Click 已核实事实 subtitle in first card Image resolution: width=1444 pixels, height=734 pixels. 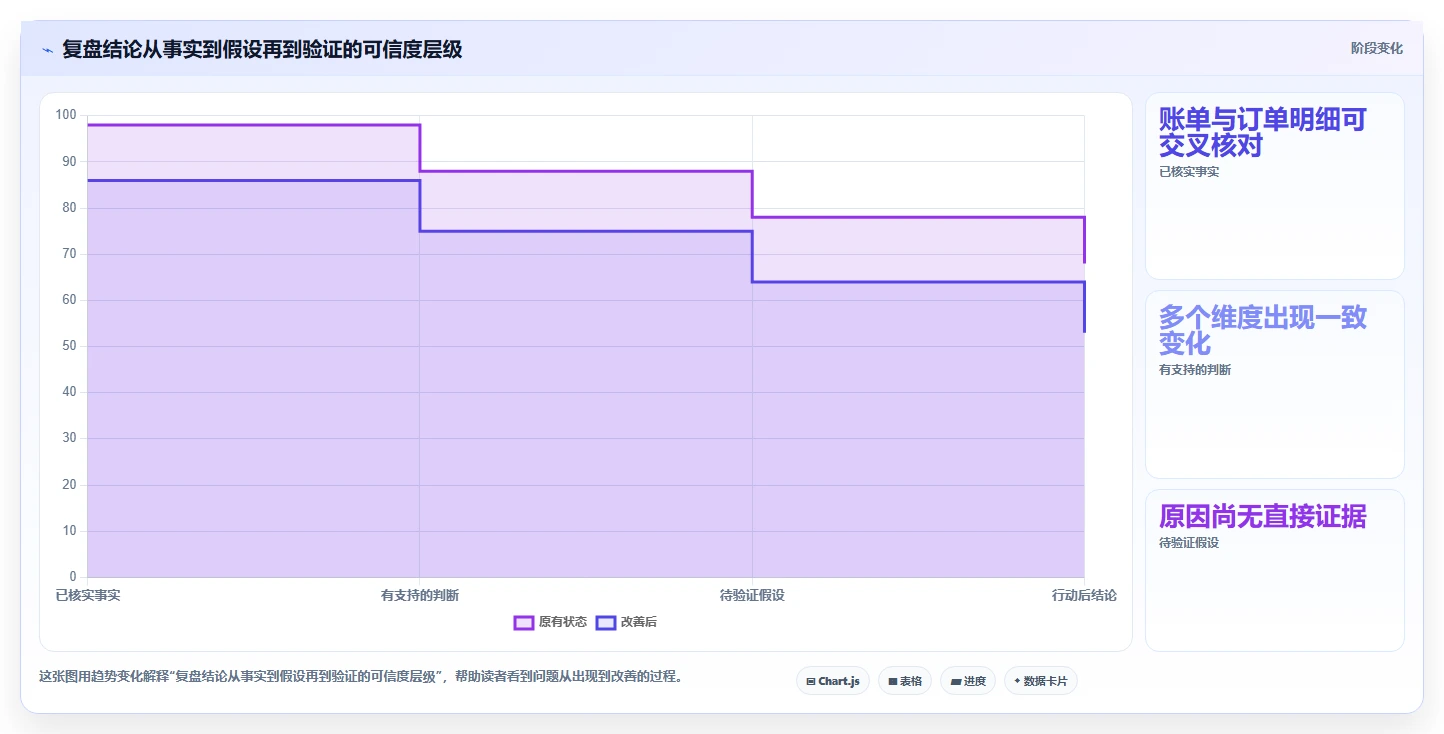1189,172
